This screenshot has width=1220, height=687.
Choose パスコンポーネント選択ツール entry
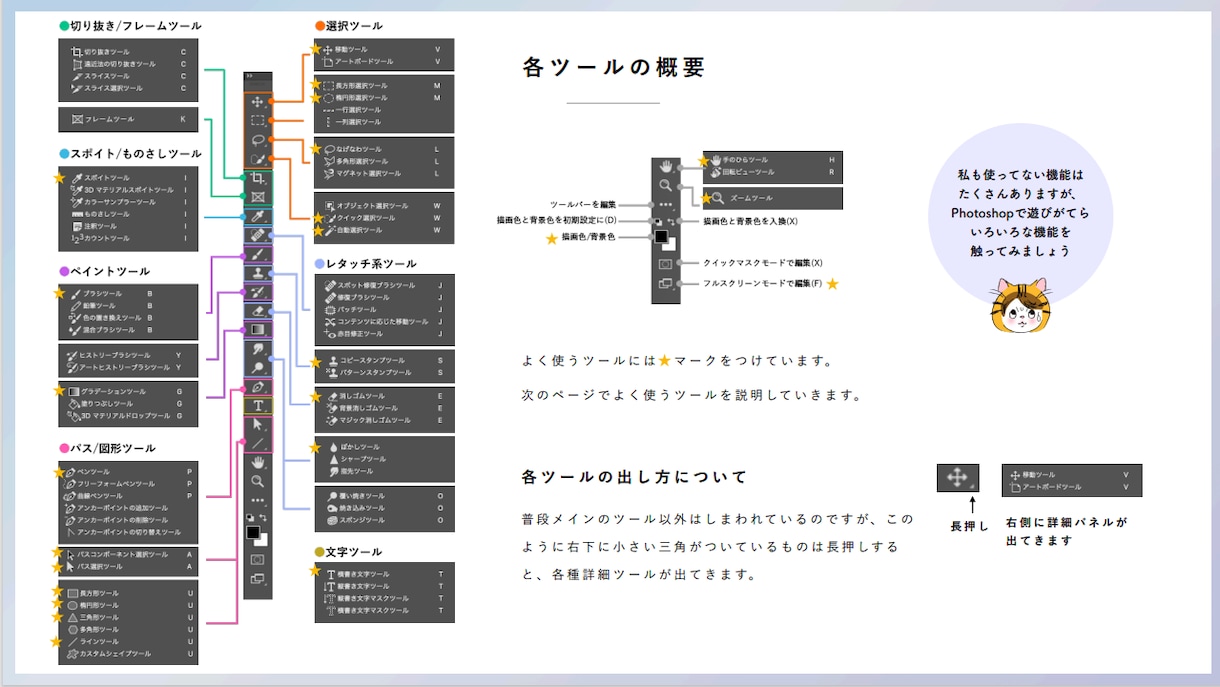coord(115,554)
